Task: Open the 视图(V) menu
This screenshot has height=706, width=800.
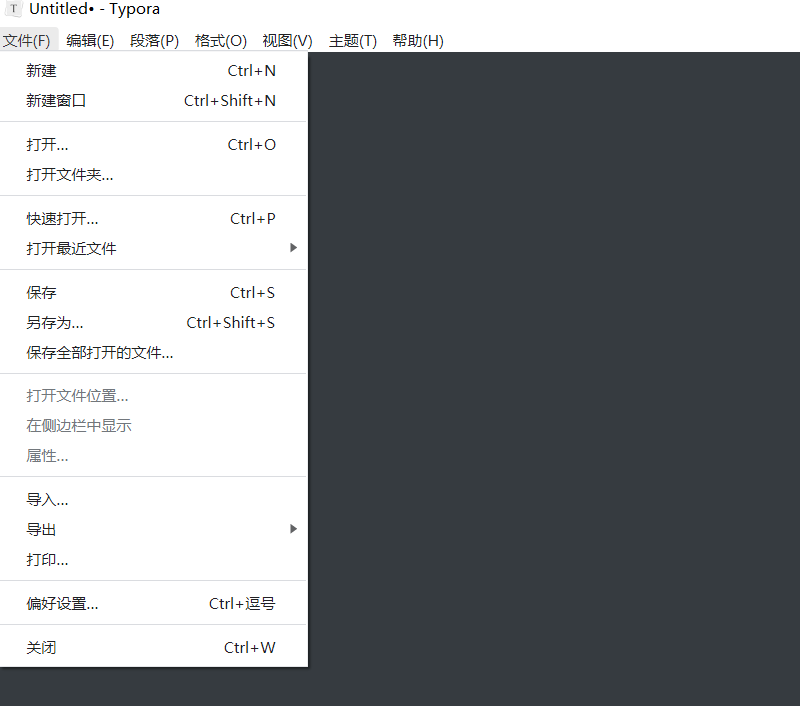Action: point(287,40)
